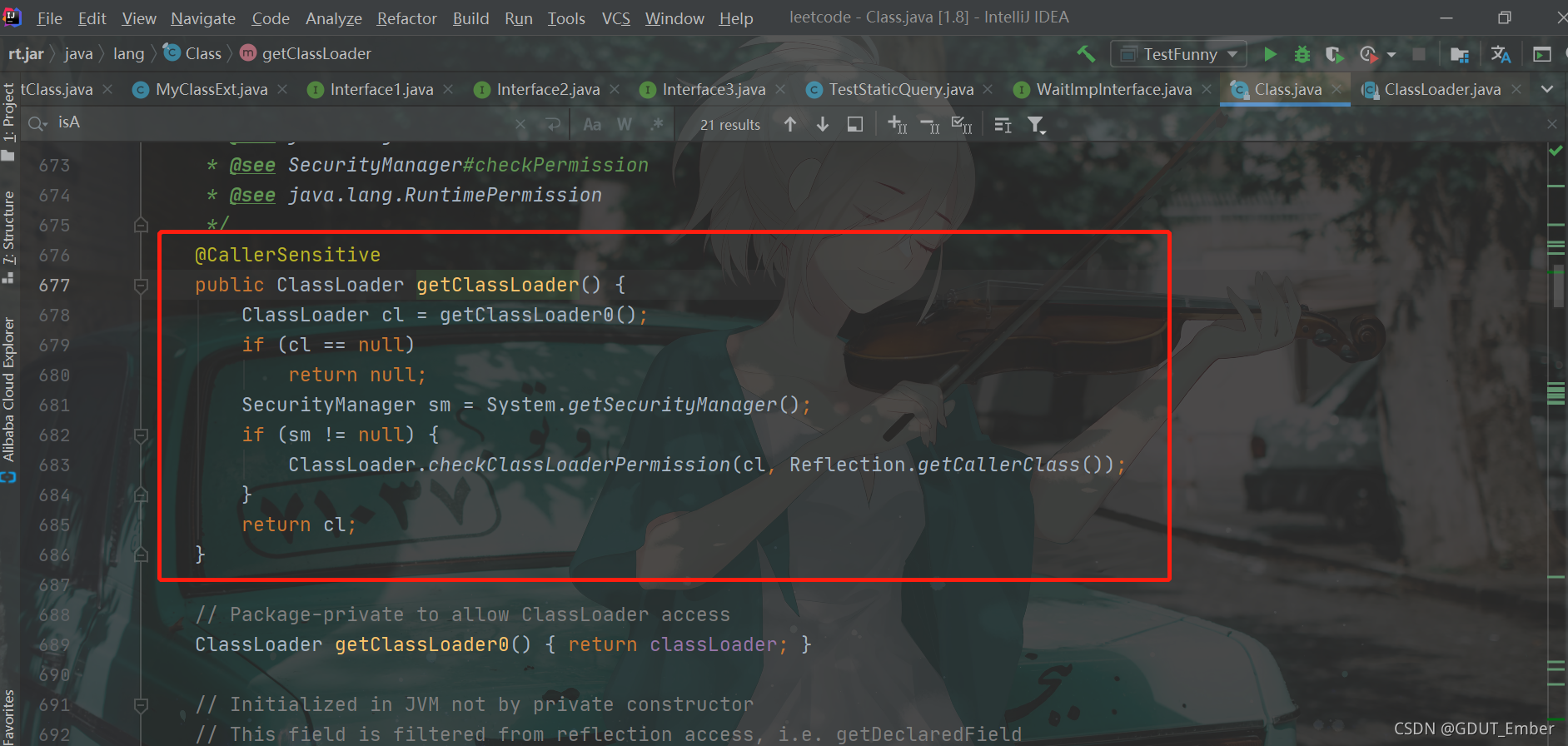Run with profiler clock icon
This screenshot has width=1568, height=746.
click(x=1368, y=54)
